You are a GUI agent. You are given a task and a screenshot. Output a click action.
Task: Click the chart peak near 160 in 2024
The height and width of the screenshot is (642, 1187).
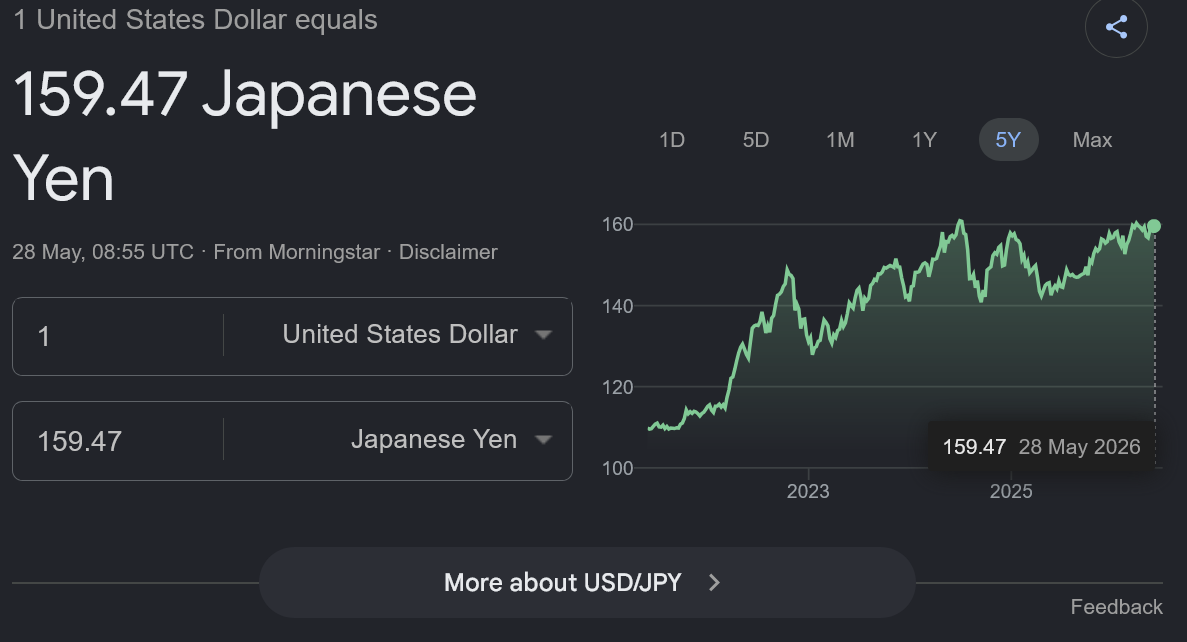point(961,221)
